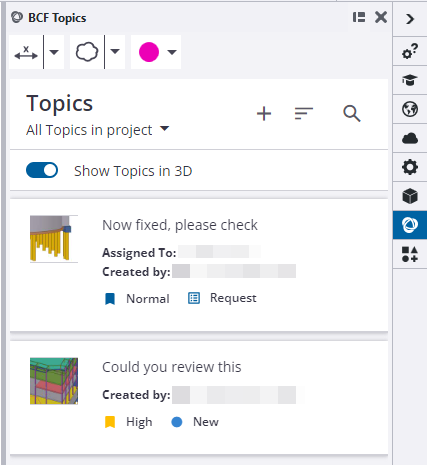
Task: Click the colored floors model thumbnail
Action: [x=54, y=381]
